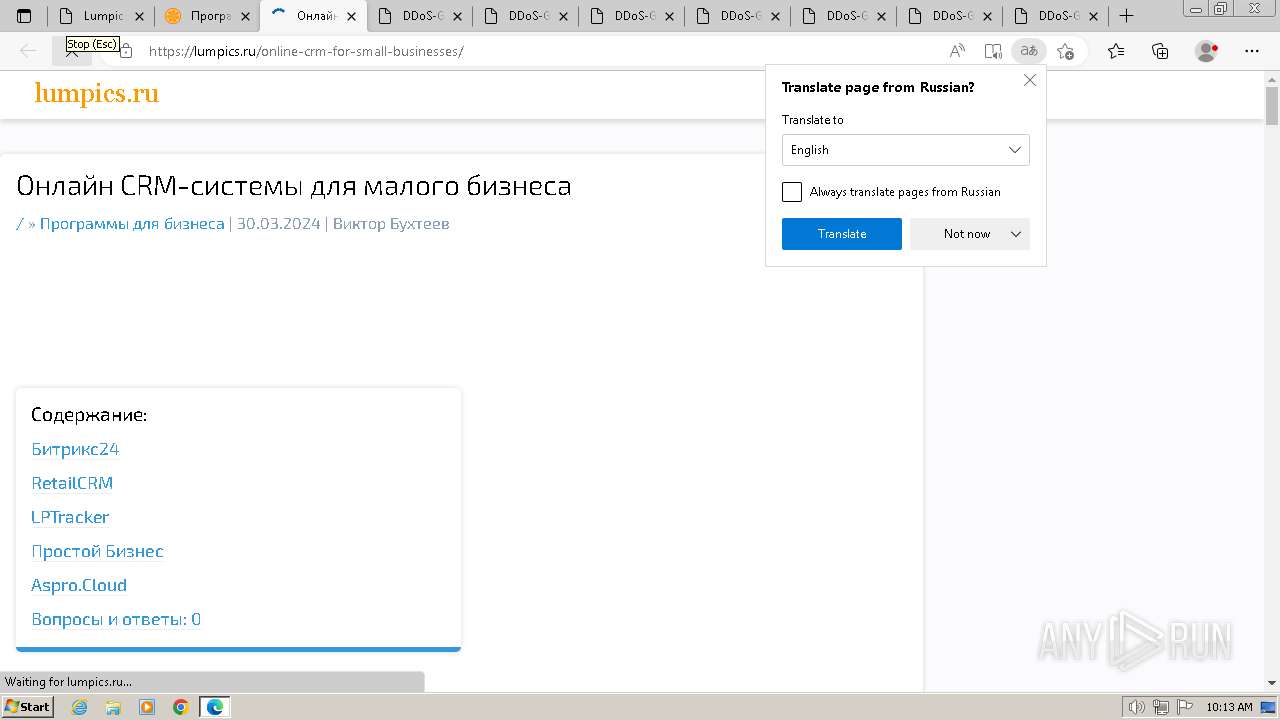The image size is (1280, 720).
Task: Jump to RetailCRM section
Action: click(72, 483)
